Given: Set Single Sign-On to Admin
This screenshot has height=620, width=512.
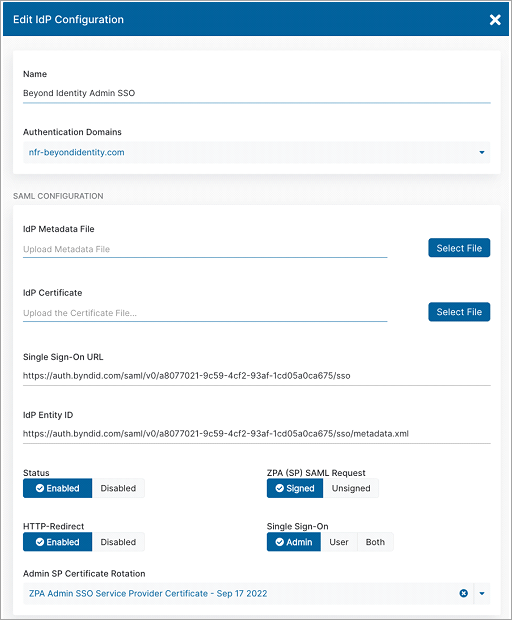Looking at the screenshot, I should (294, 542).
